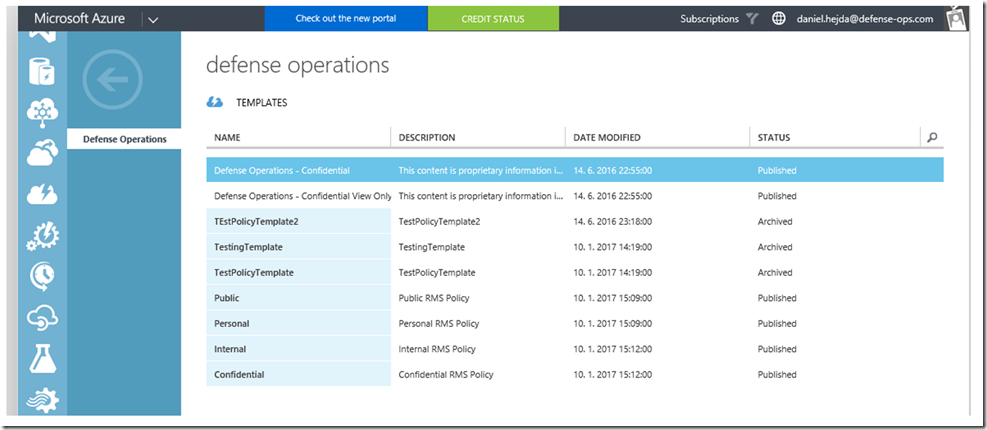Open the cloud with lightning bolt sidebar icon

(x=43, y=196)
